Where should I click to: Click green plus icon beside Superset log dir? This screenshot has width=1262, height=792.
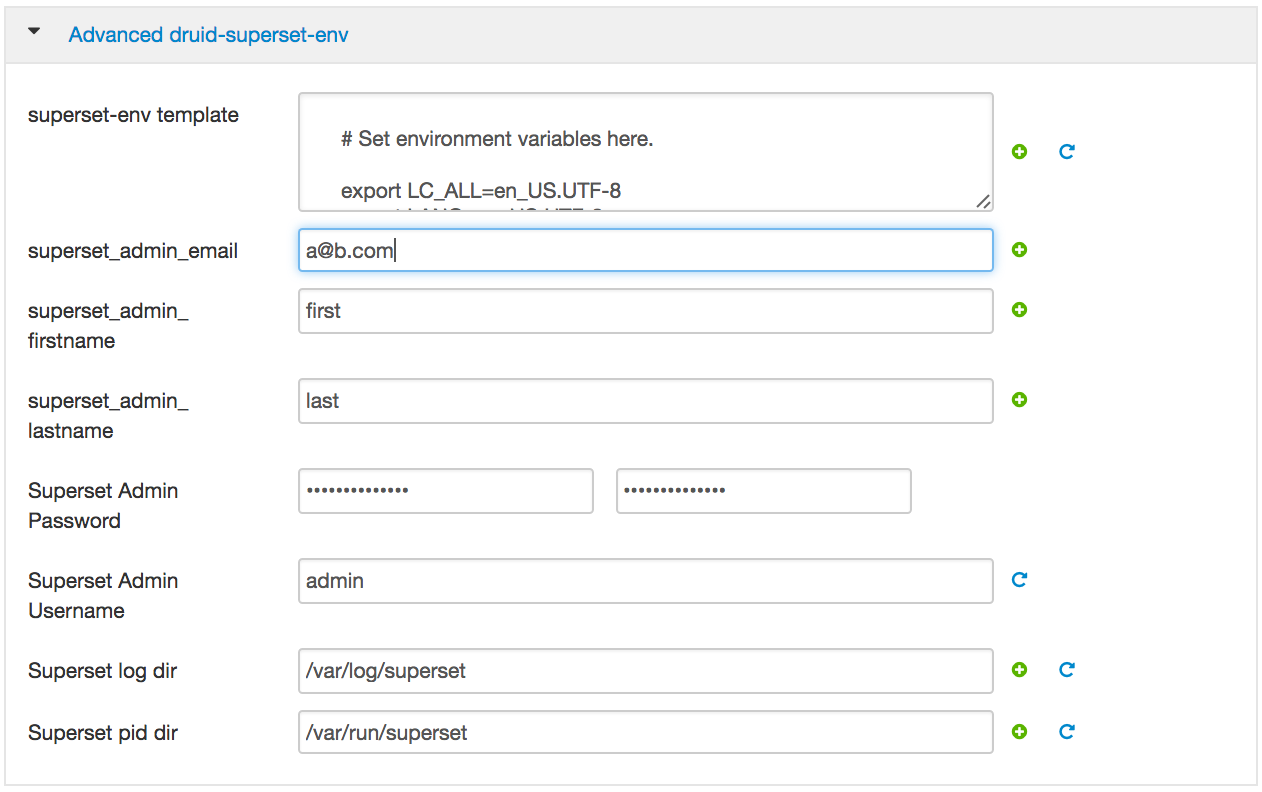pyautogui.click(x=1019, y=670)
